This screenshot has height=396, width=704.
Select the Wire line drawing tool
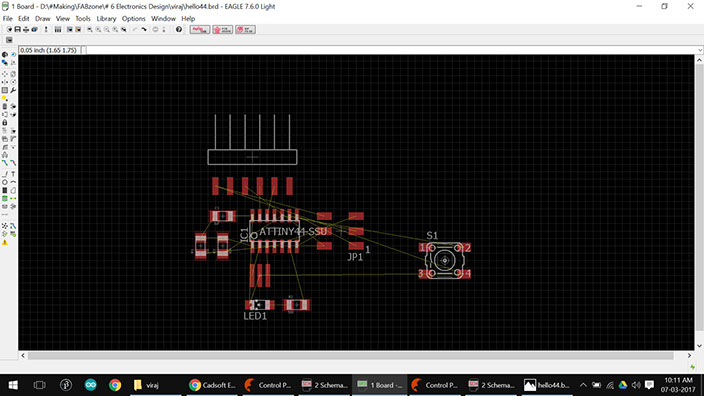5,174
